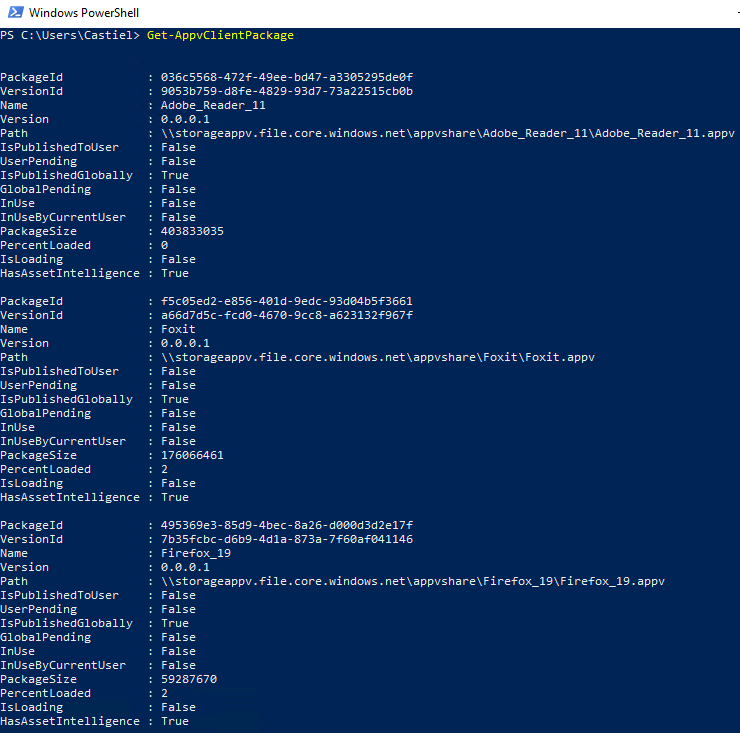740x733 pixels.
Task: Click the Get-AppvClientPackage command text
Action: pyautogui.click(x=220, y=35)
